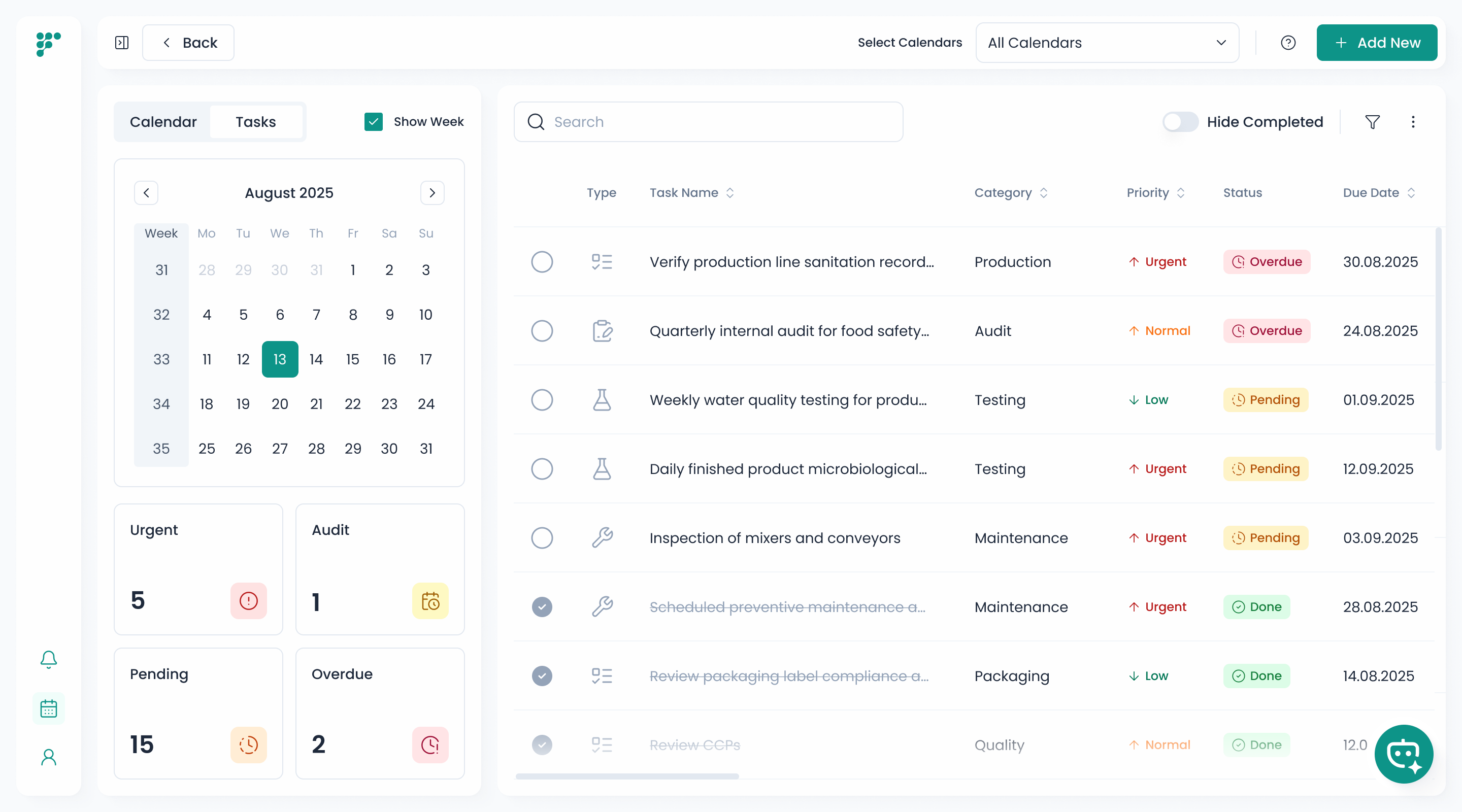Click wrench icon for Inspection of mixers row
Viewport: 1462px width, 812px height.
pyautogui.click(x=602, y=537)
